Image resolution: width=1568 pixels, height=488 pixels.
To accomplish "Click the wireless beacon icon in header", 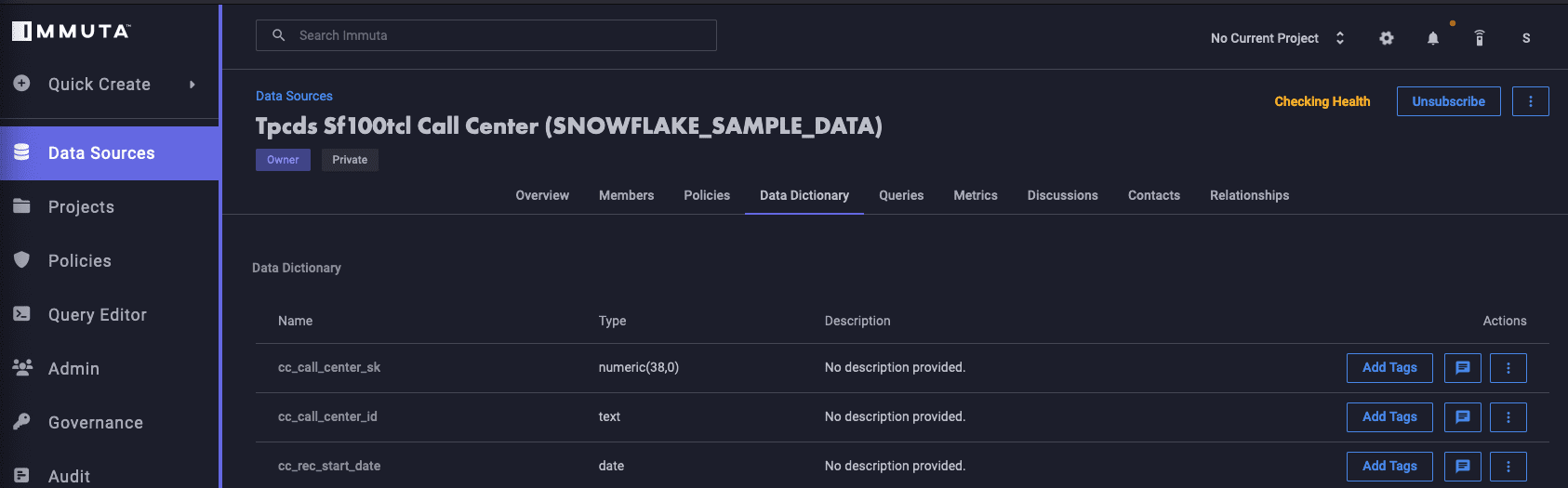I will click(x=1480, y=38).
